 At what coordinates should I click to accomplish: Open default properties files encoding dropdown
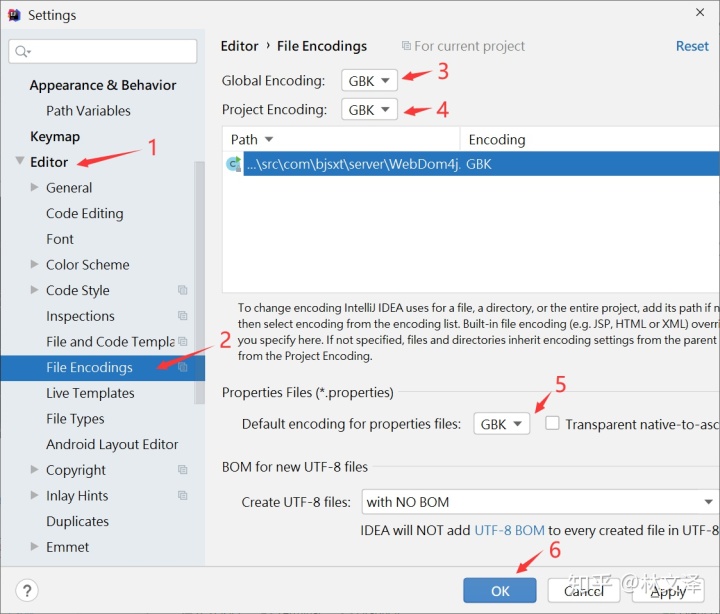click(501, 423)
